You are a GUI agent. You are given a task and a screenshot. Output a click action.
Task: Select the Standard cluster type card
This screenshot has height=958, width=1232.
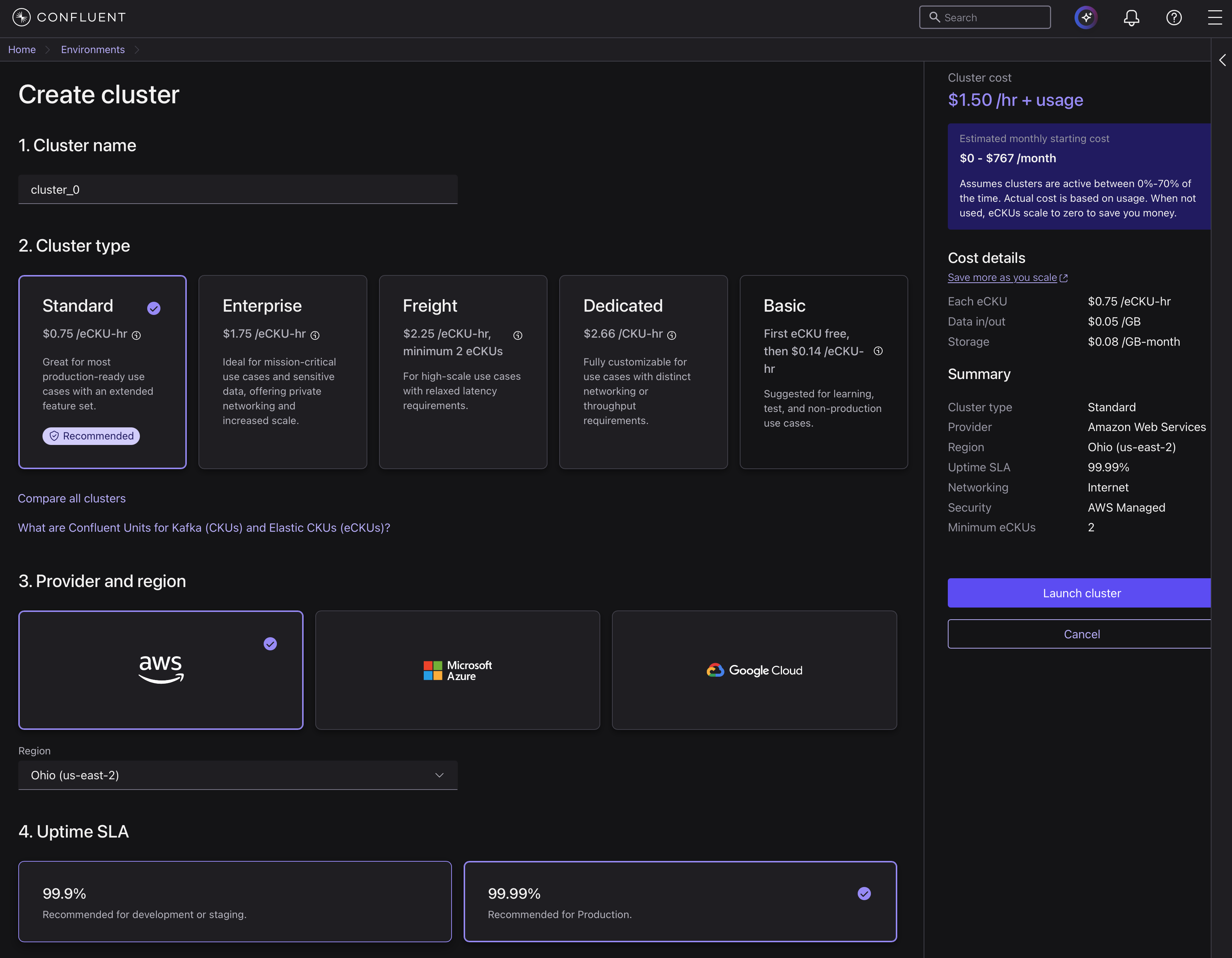(x=102, y=372)
